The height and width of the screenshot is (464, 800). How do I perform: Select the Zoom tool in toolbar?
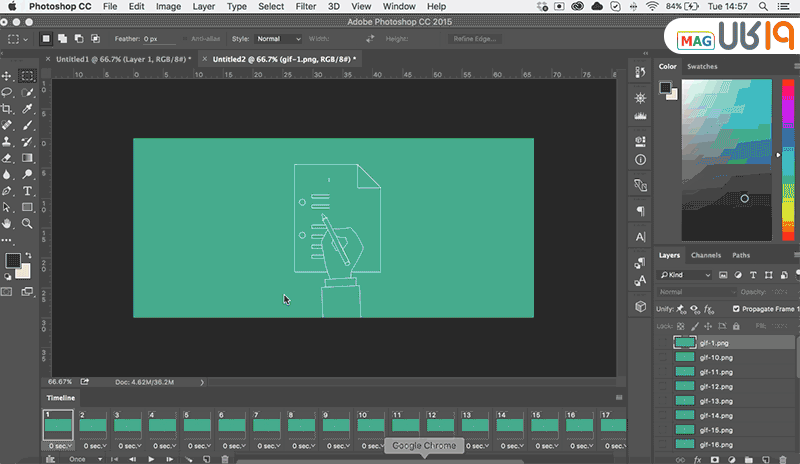28,223
